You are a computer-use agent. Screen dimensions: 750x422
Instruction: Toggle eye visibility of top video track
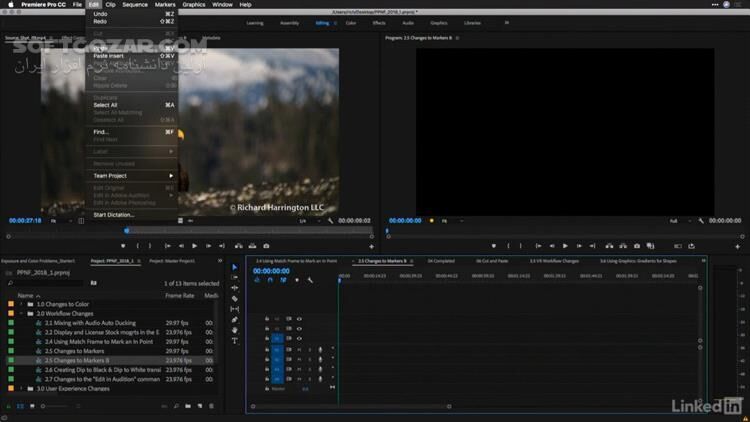point(299,319)
